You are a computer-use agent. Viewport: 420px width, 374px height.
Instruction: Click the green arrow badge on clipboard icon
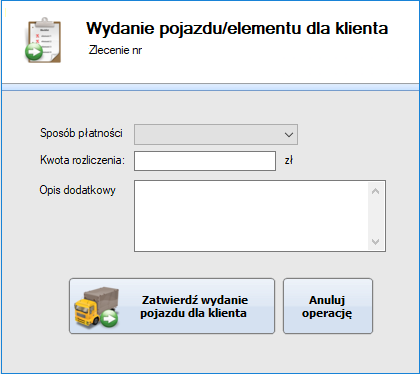[x=34, y=52]
